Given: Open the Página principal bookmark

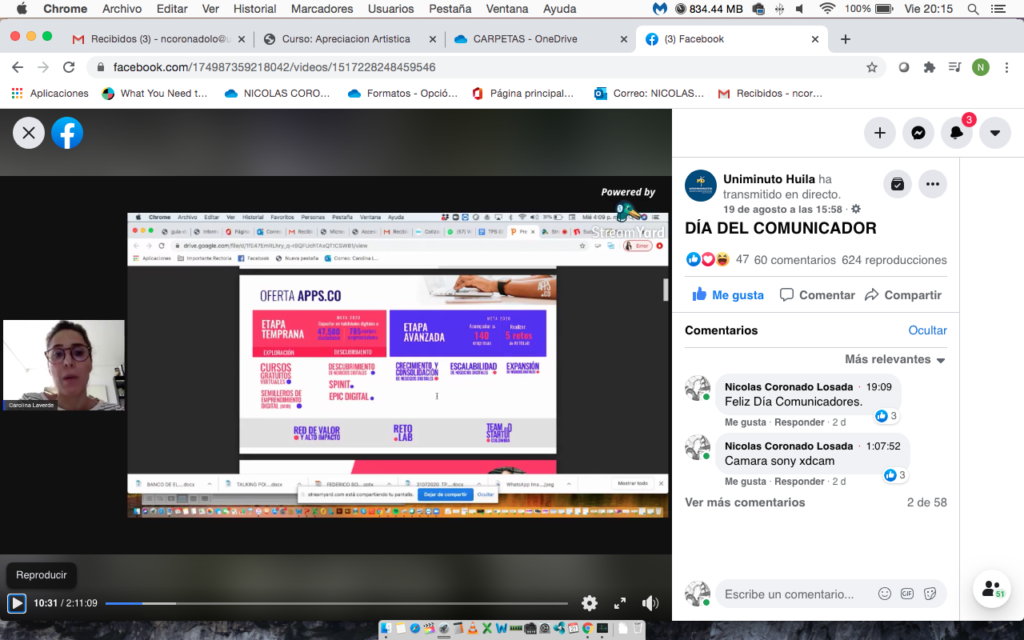Looking at the screenshot, I should [x=522, y=93].
